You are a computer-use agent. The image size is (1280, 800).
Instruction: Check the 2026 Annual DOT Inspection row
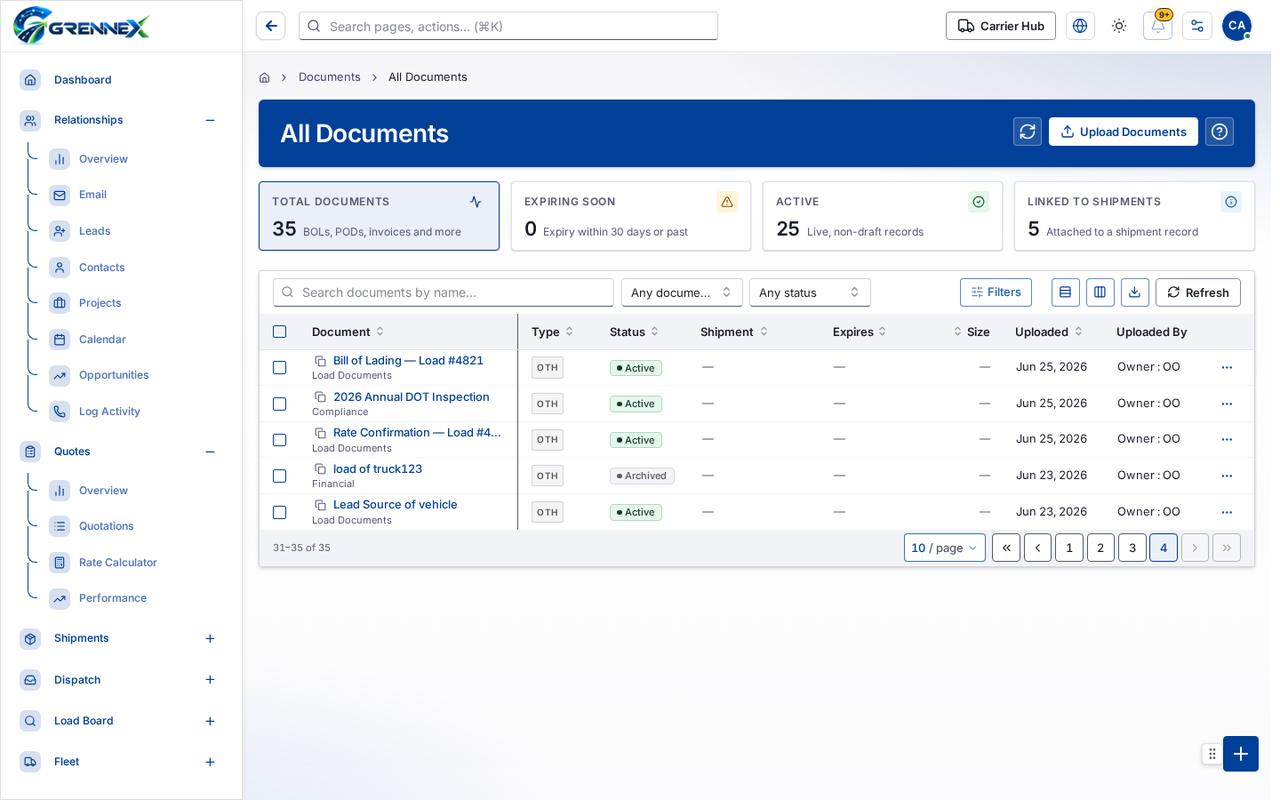(280, 404)
